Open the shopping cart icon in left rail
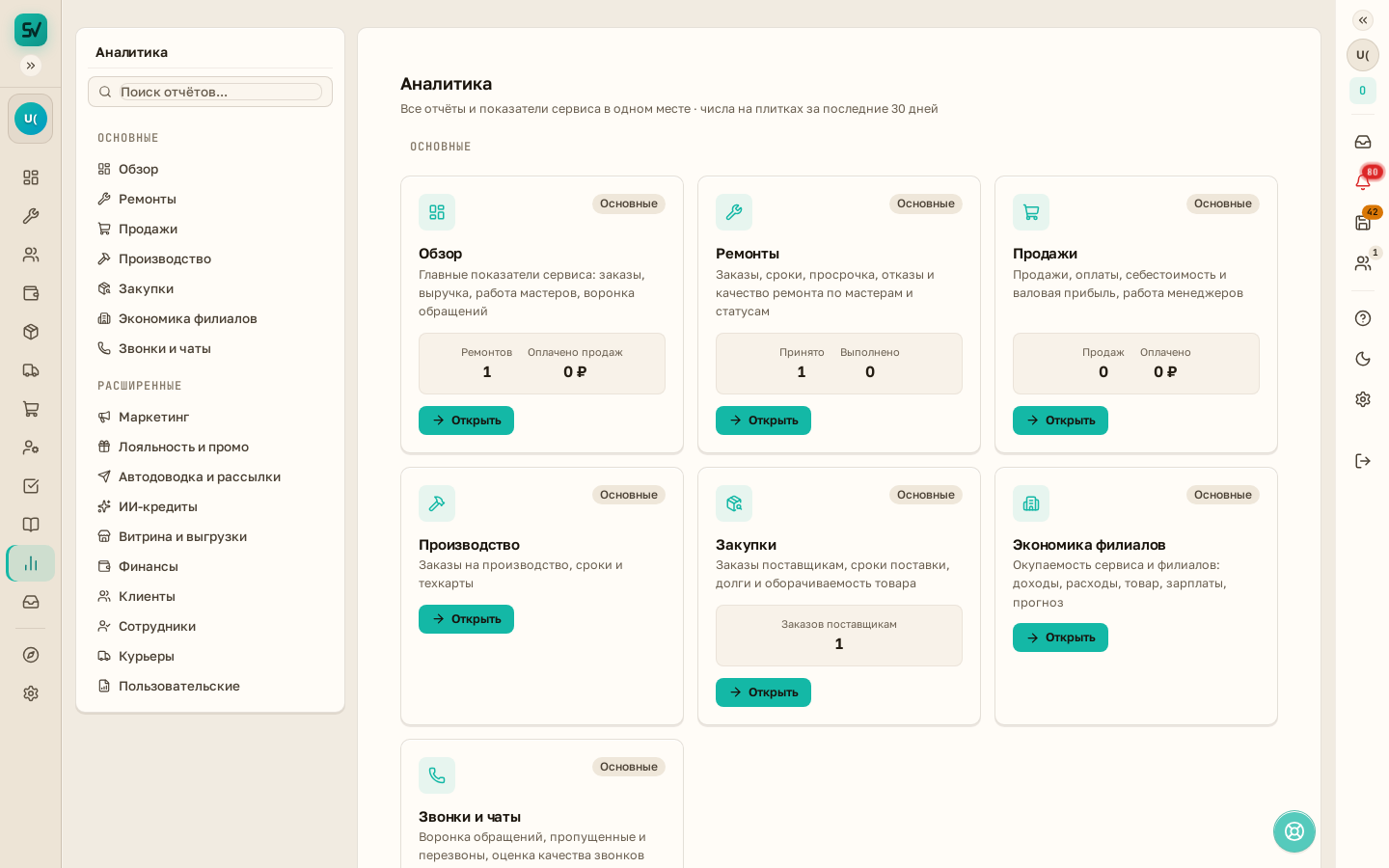Image resolution: width=1389 pixels, height=868 pixels. pos(31,409)
